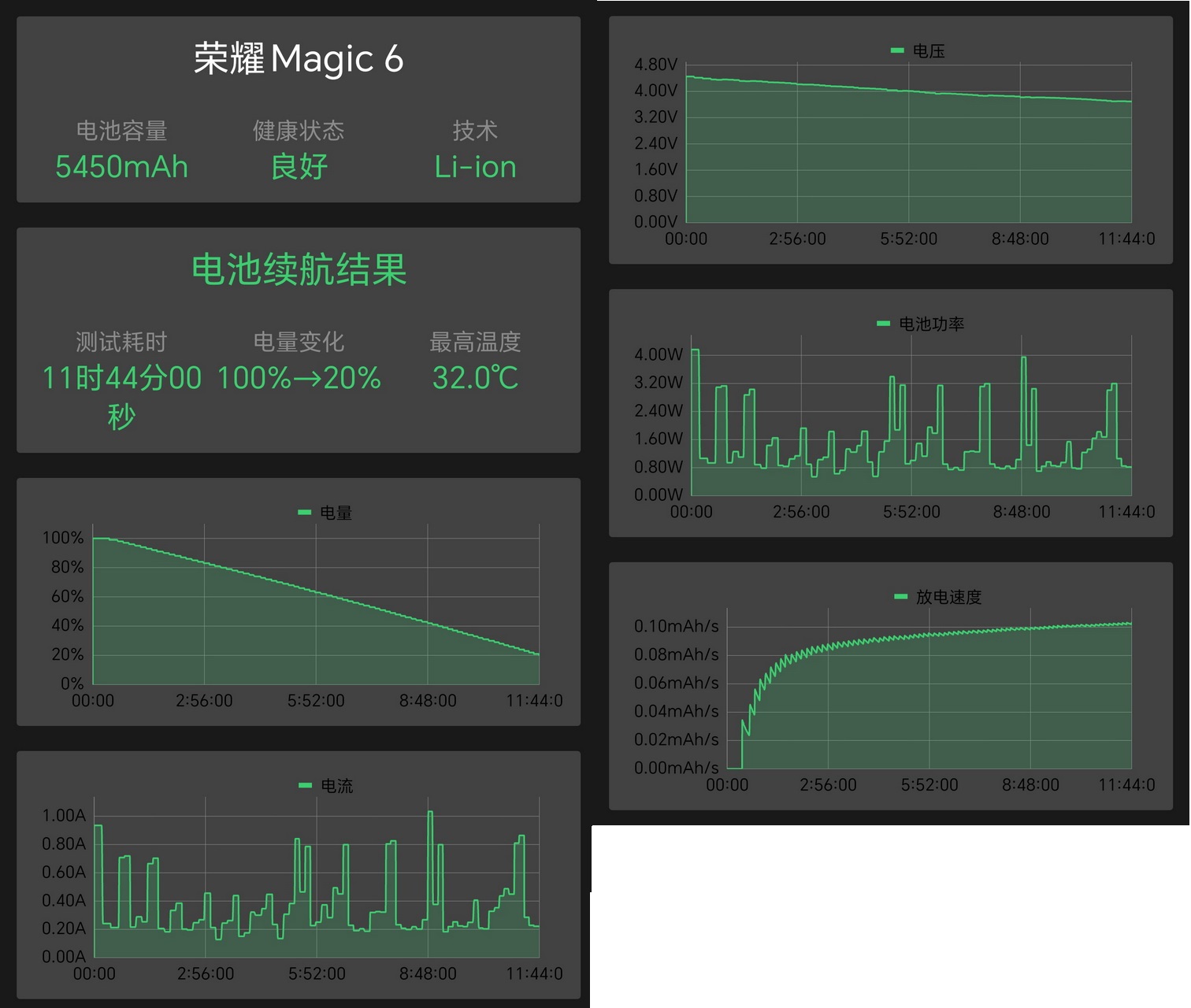
Task: Click the 良好 health status value
Action: coord(299,167)
